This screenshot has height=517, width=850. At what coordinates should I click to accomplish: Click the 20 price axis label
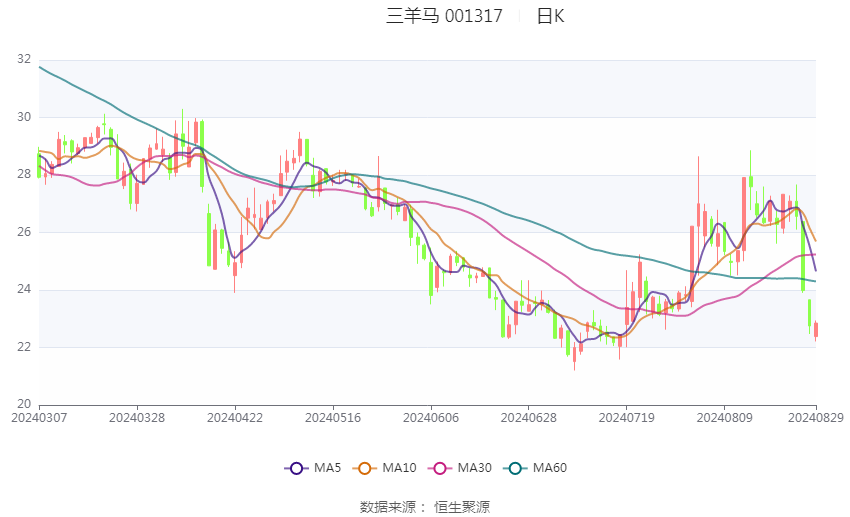click(x=24, y=404)
